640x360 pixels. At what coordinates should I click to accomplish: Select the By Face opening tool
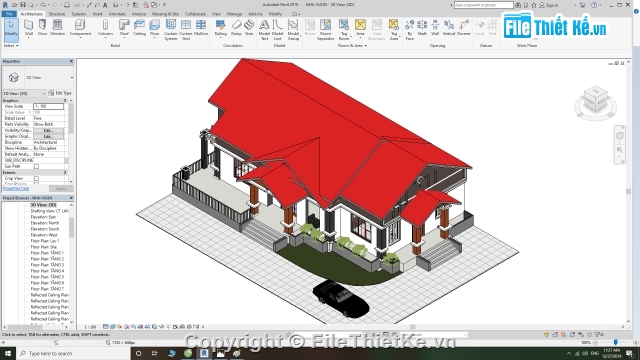click(409, 29)
